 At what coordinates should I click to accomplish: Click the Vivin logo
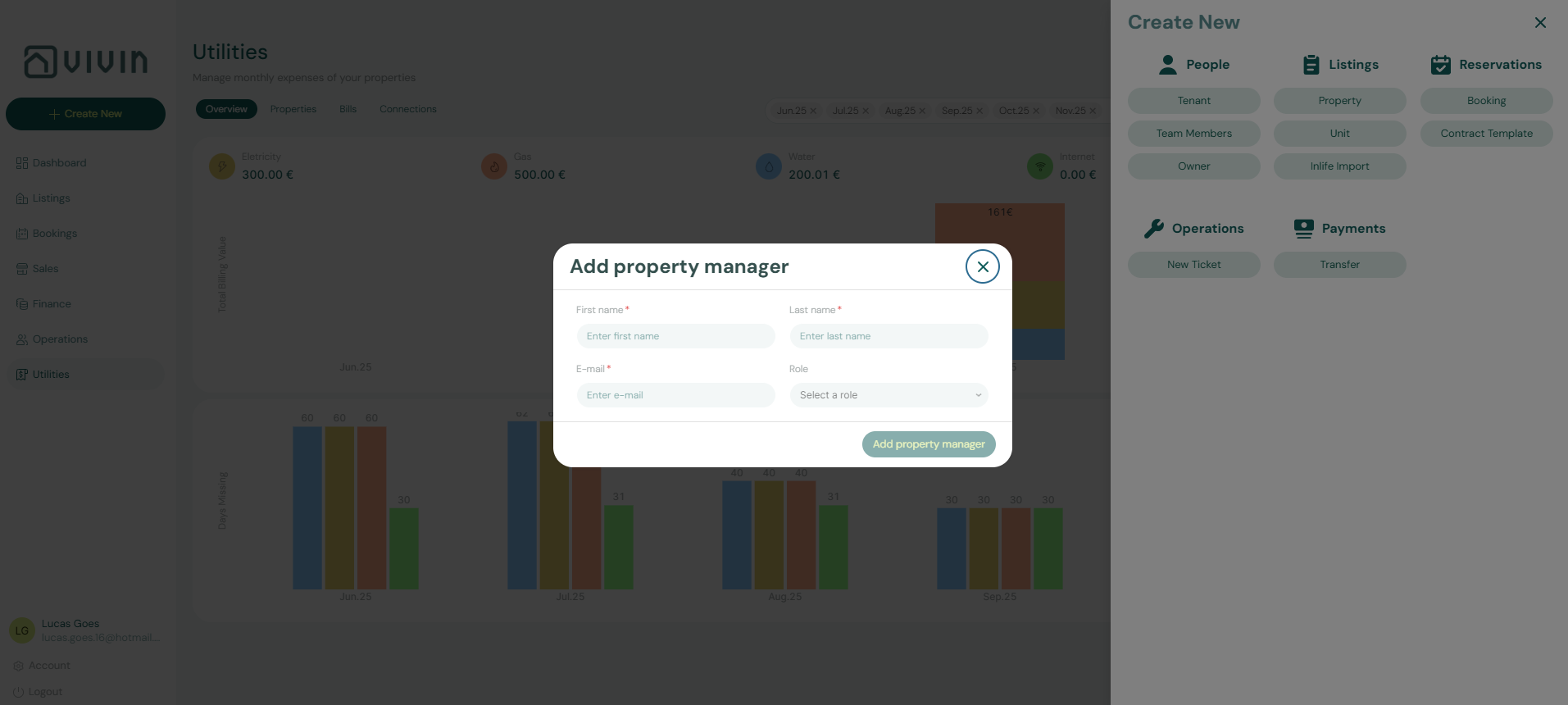(x=85, y=61)
